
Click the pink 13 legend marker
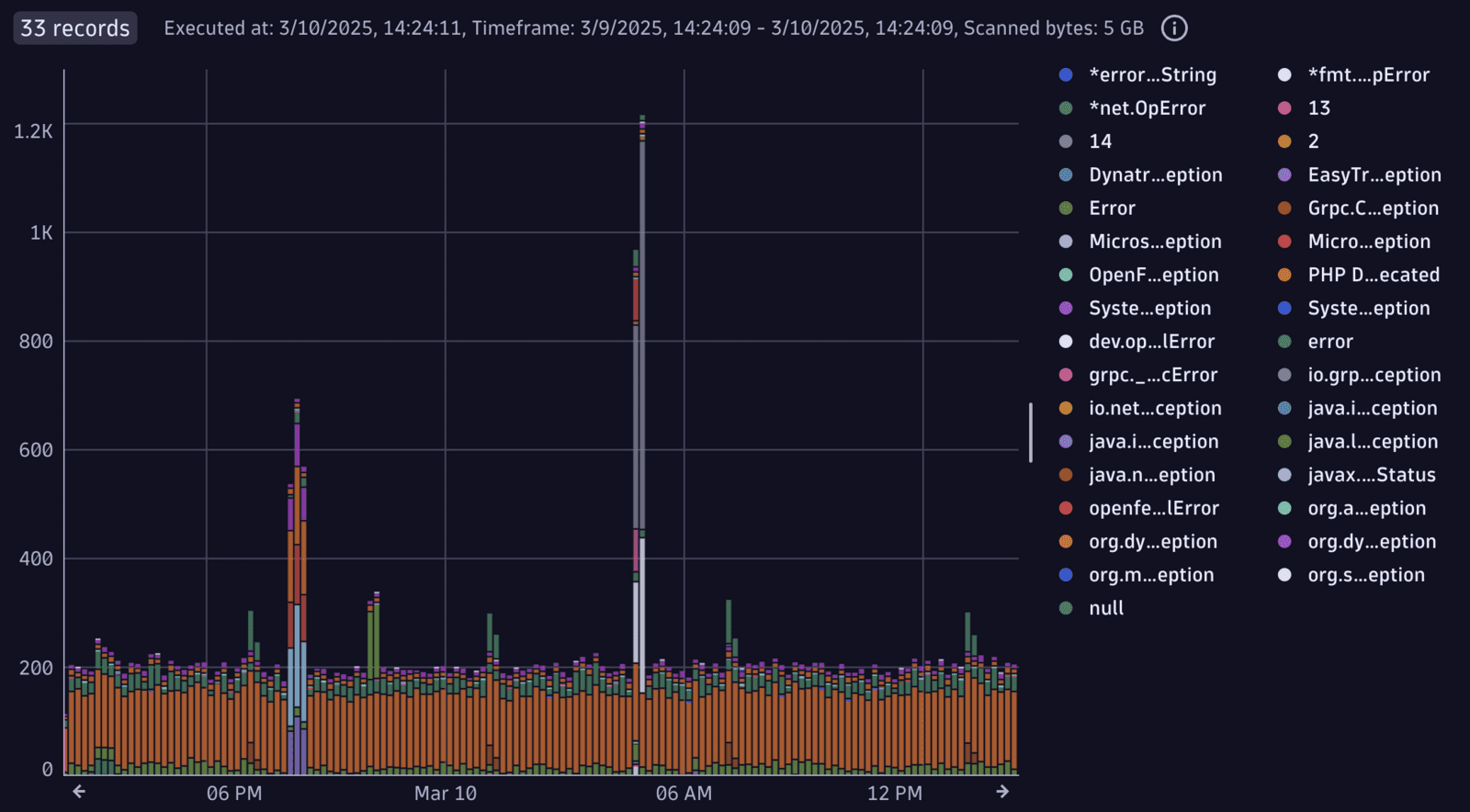pos(1284,107)
